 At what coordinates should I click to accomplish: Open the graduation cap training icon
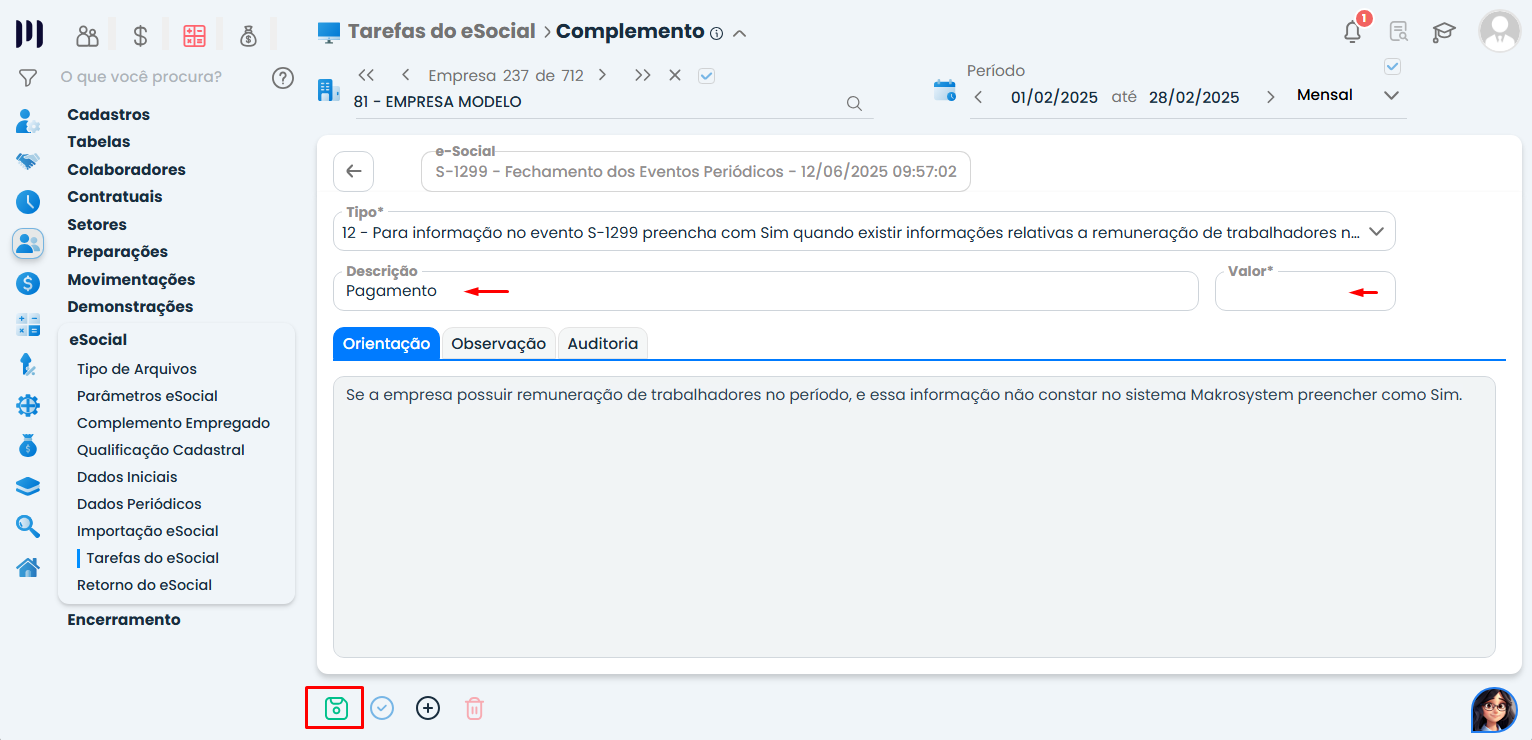coord(1444,32)
